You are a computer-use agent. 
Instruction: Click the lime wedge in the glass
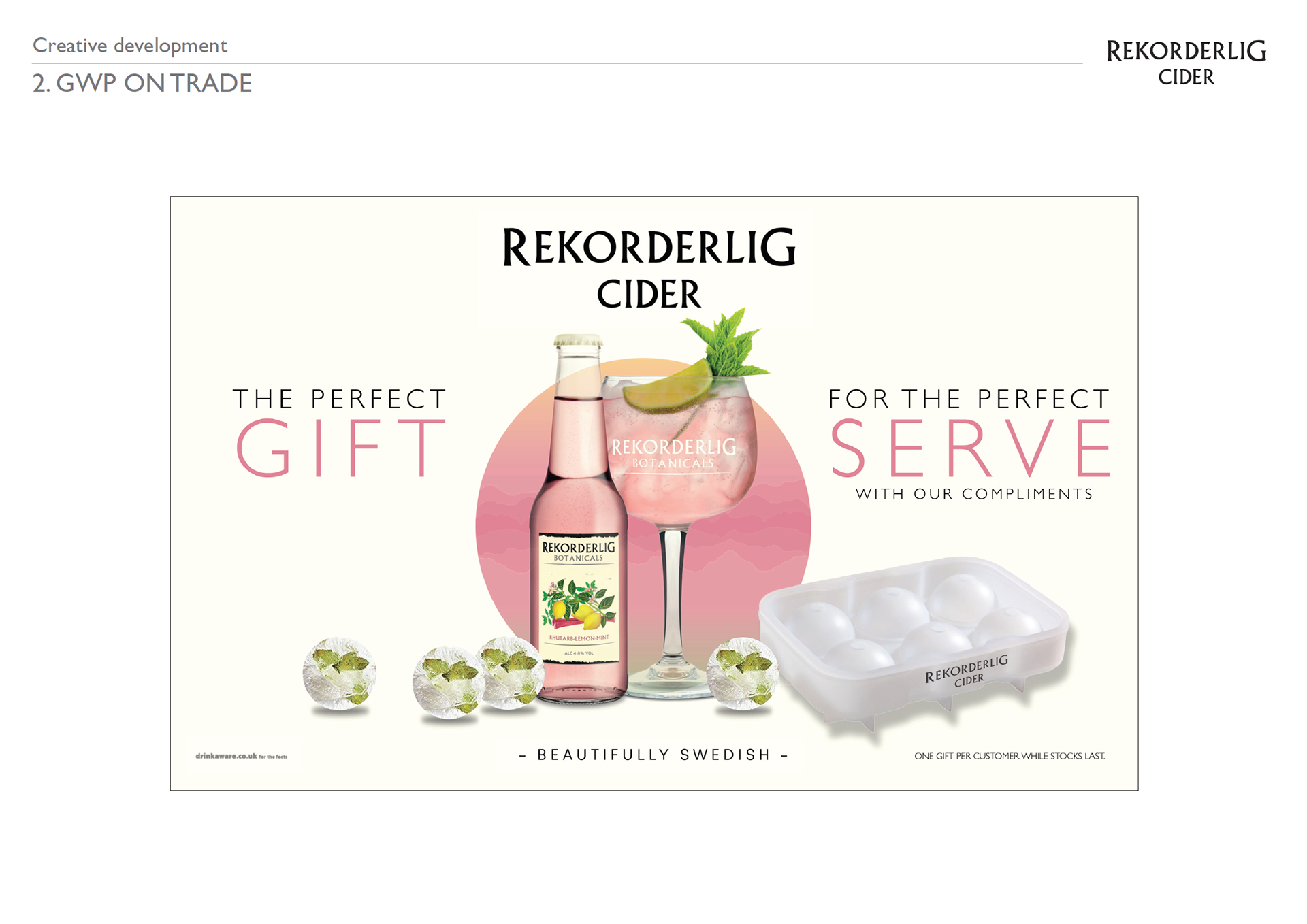click(668, 386)
